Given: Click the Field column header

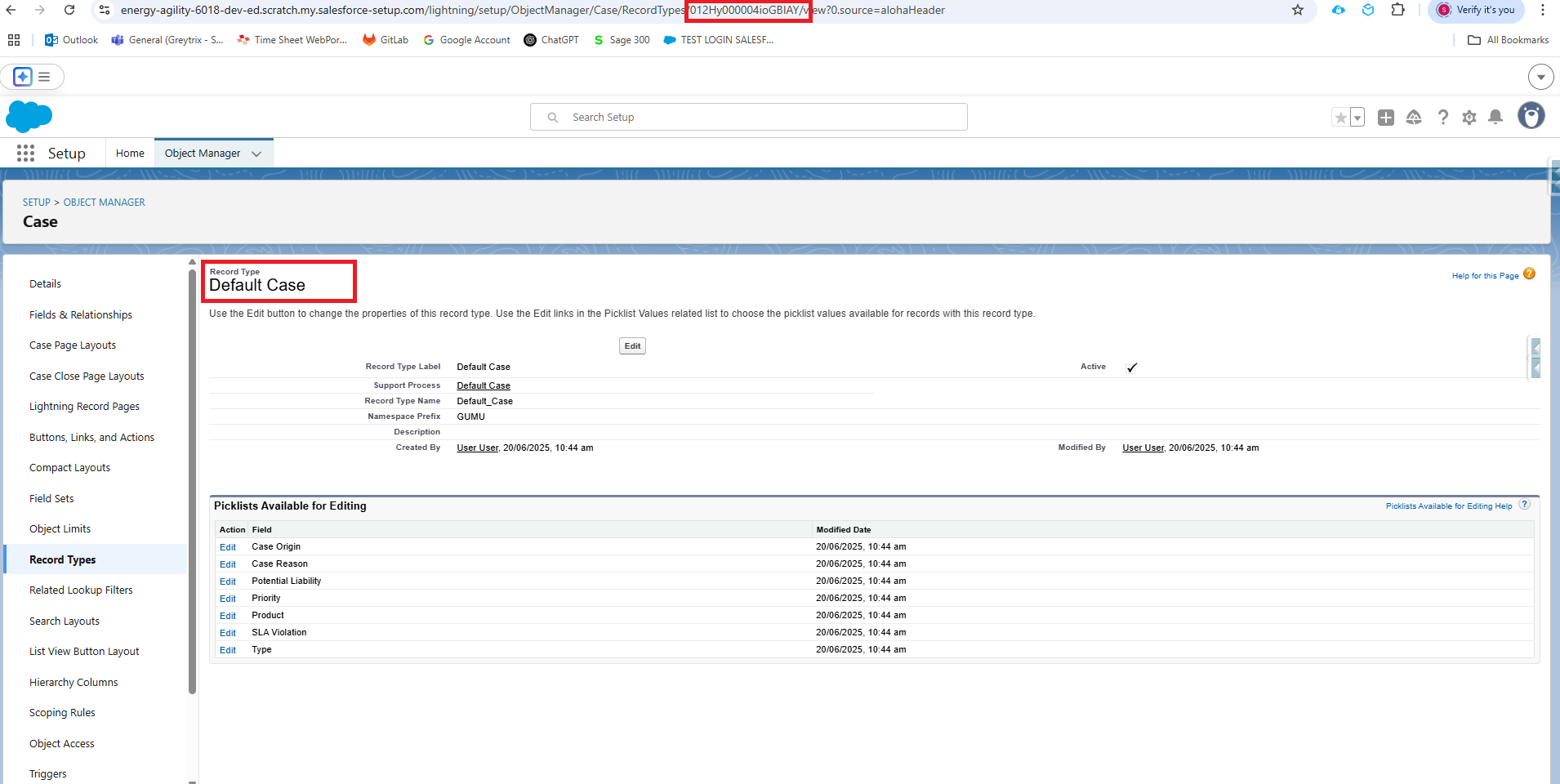Looking at the screenshot, I should [x=261, y=530].
